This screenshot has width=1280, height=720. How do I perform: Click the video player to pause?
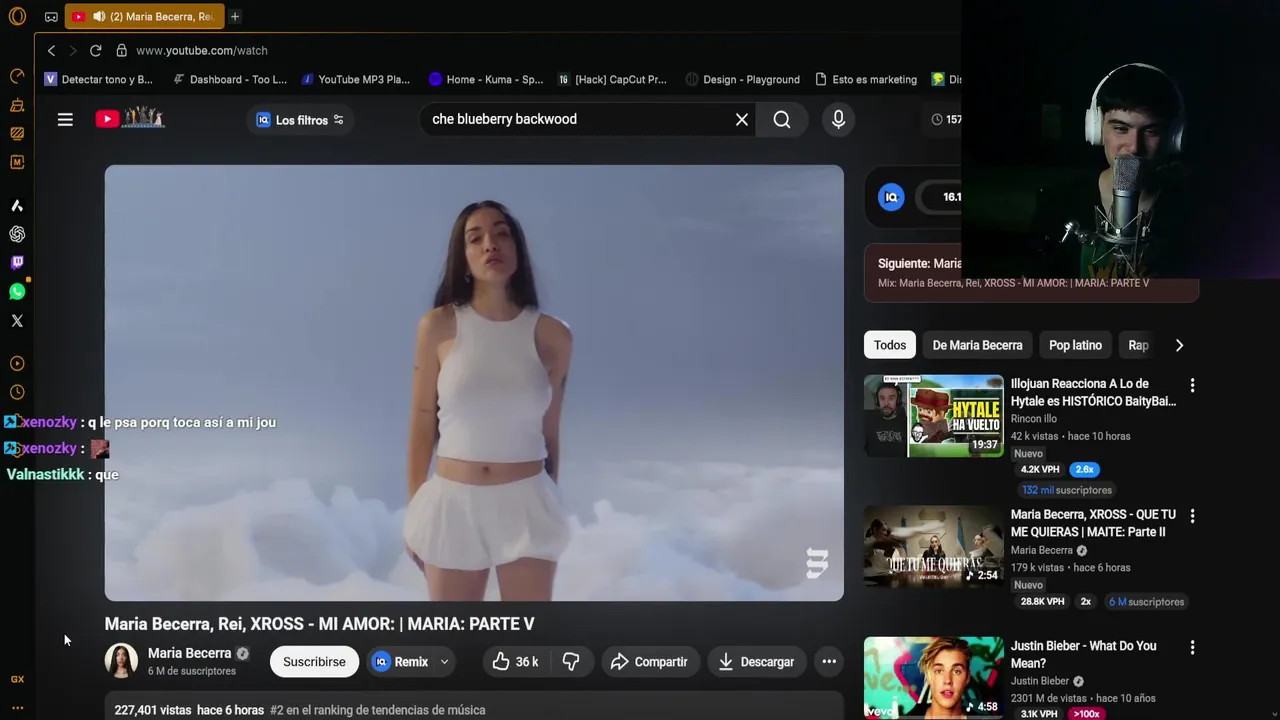474,383
